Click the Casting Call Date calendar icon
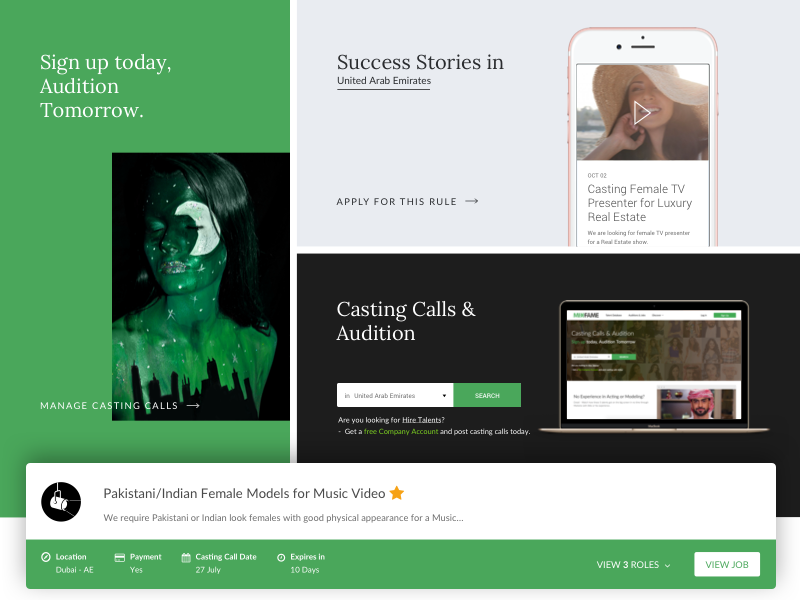Viewport: 800px width, 600px height. [186, 558]
